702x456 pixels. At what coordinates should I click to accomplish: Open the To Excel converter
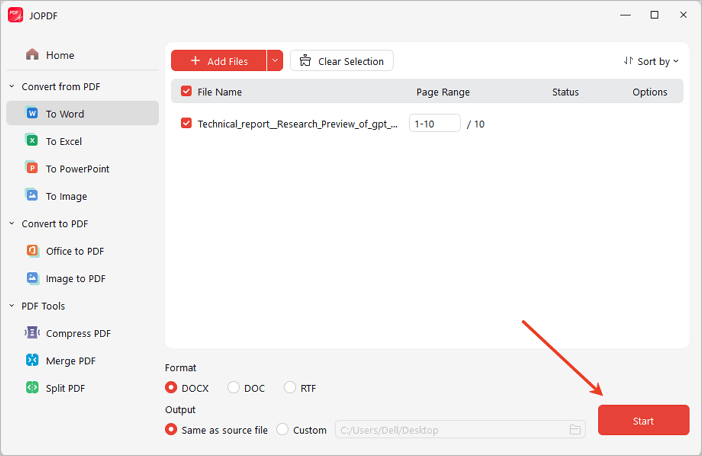(82, 141)
